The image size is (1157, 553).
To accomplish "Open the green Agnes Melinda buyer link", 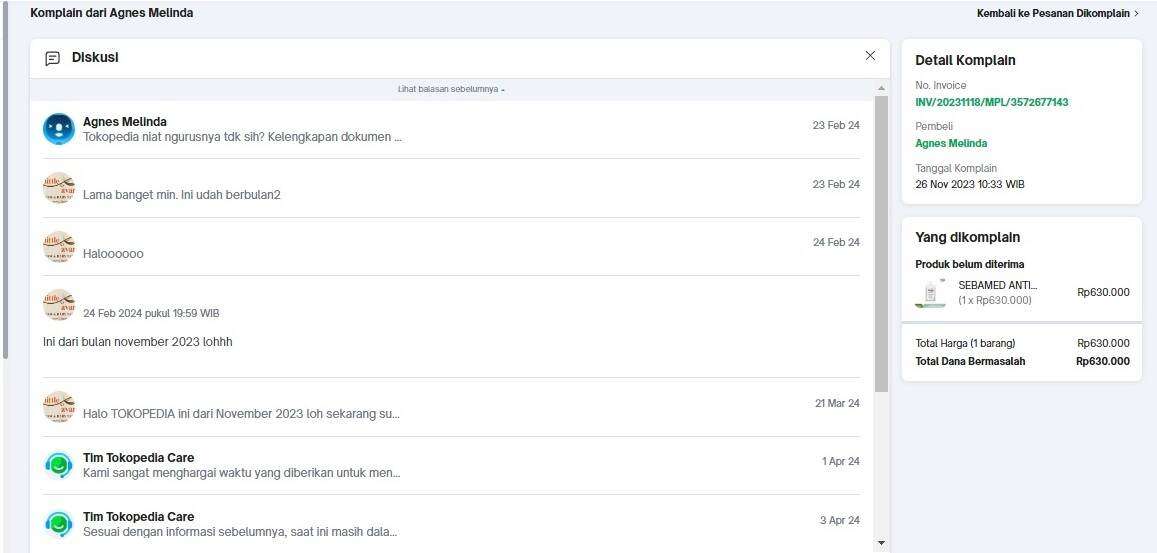I will point(951,143).
